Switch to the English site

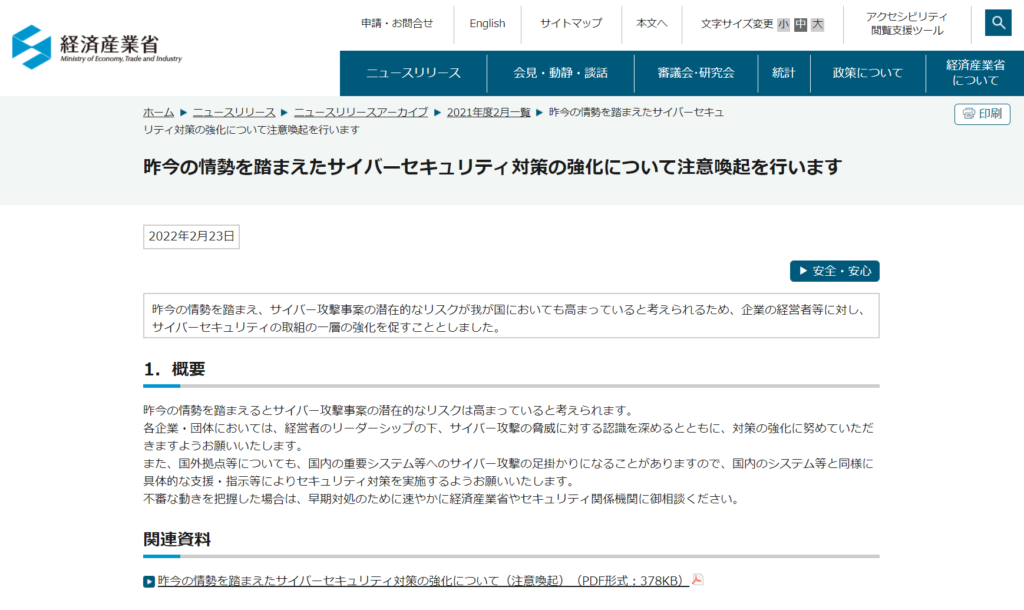coord(487,24)
